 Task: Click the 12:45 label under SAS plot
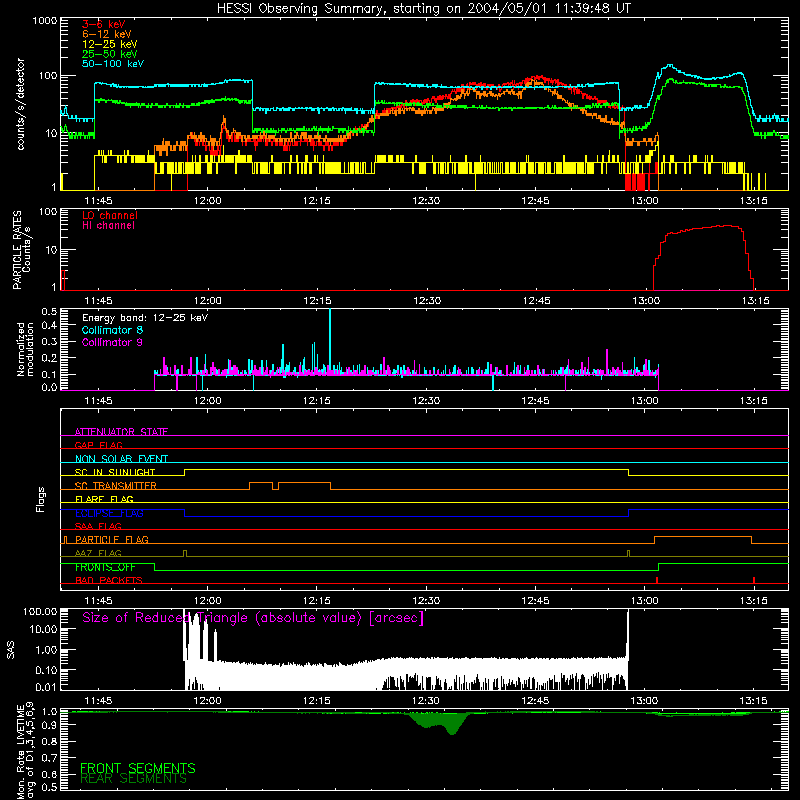535,701
